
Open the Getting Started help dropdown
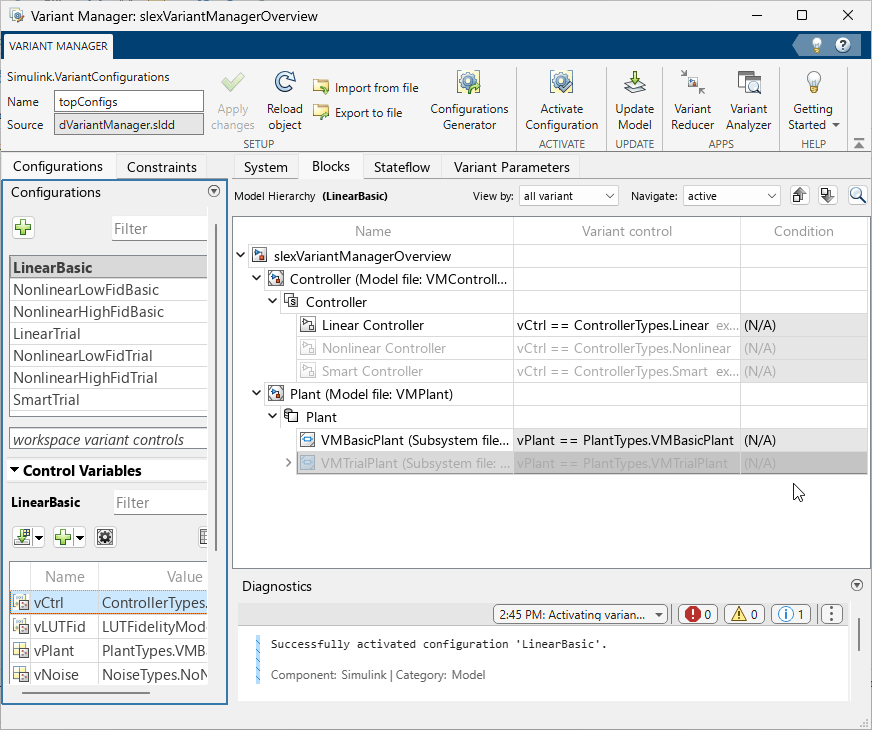pos(813,101)
